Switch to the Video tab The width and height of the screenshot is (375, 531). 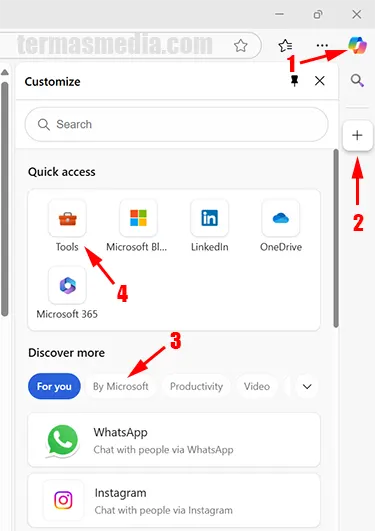(257, 386)
